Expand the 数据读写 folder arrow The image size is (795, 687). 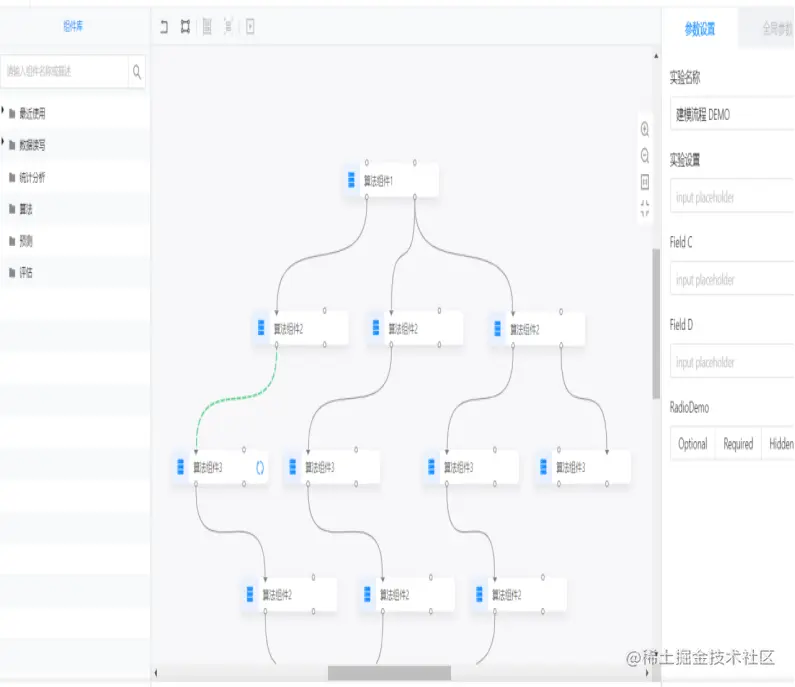pyautogui.click(x=3, y=141)
